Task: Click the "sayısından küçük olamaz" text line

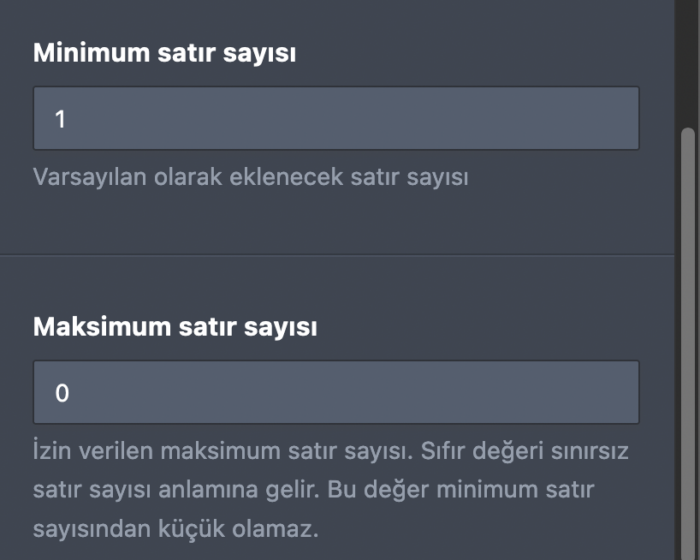Action: tap(175, 527)
